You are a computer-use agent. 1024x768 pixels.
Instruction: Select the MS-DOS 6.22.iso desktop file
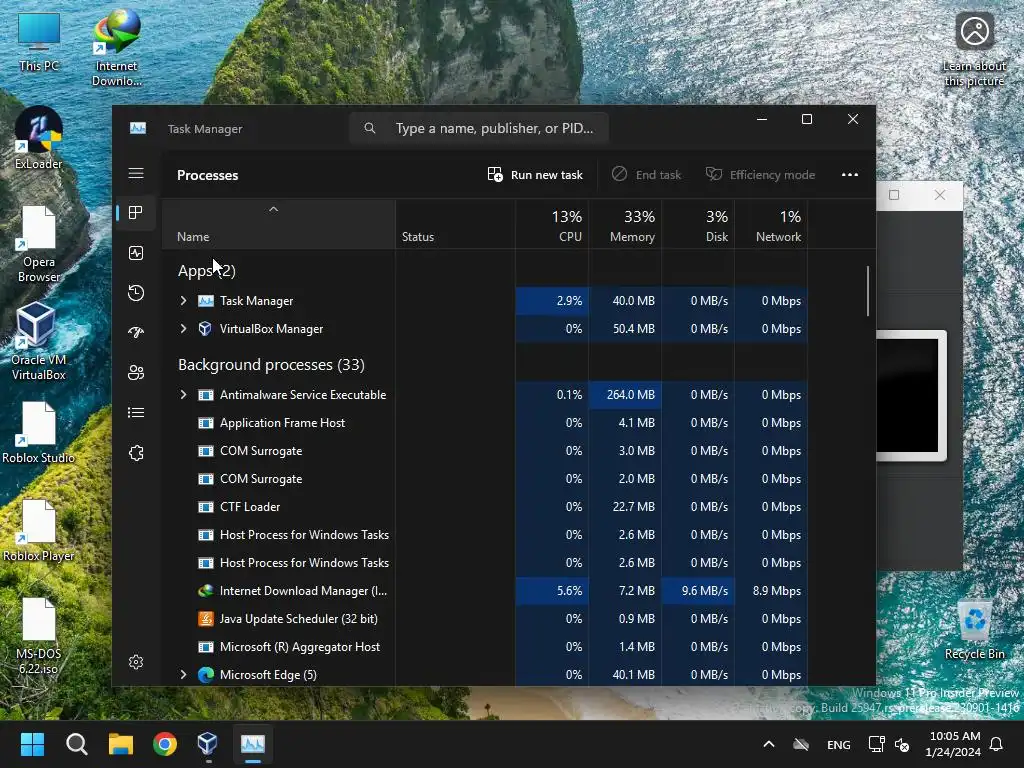(39, 635)
